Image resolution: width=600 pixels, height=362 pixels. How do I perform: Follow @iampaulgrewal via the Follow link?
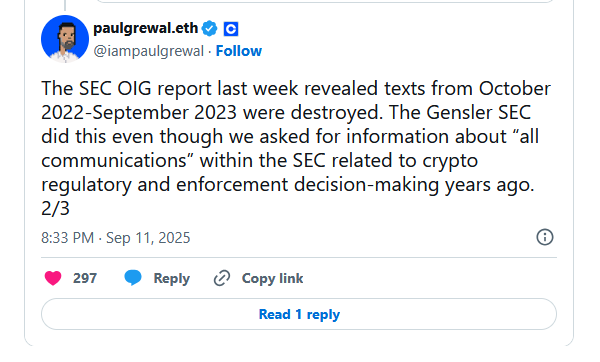[x=239, y=51]
